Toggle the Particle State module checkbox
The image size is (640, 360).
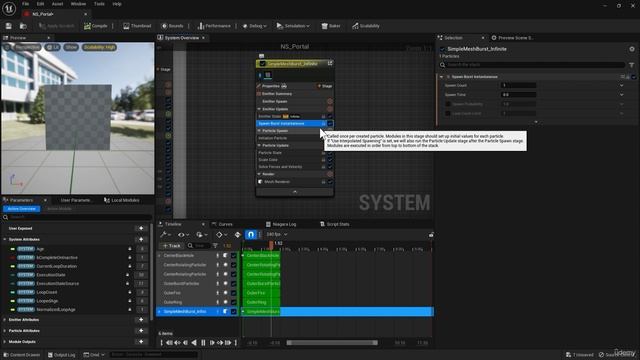[x=330, y=153]
